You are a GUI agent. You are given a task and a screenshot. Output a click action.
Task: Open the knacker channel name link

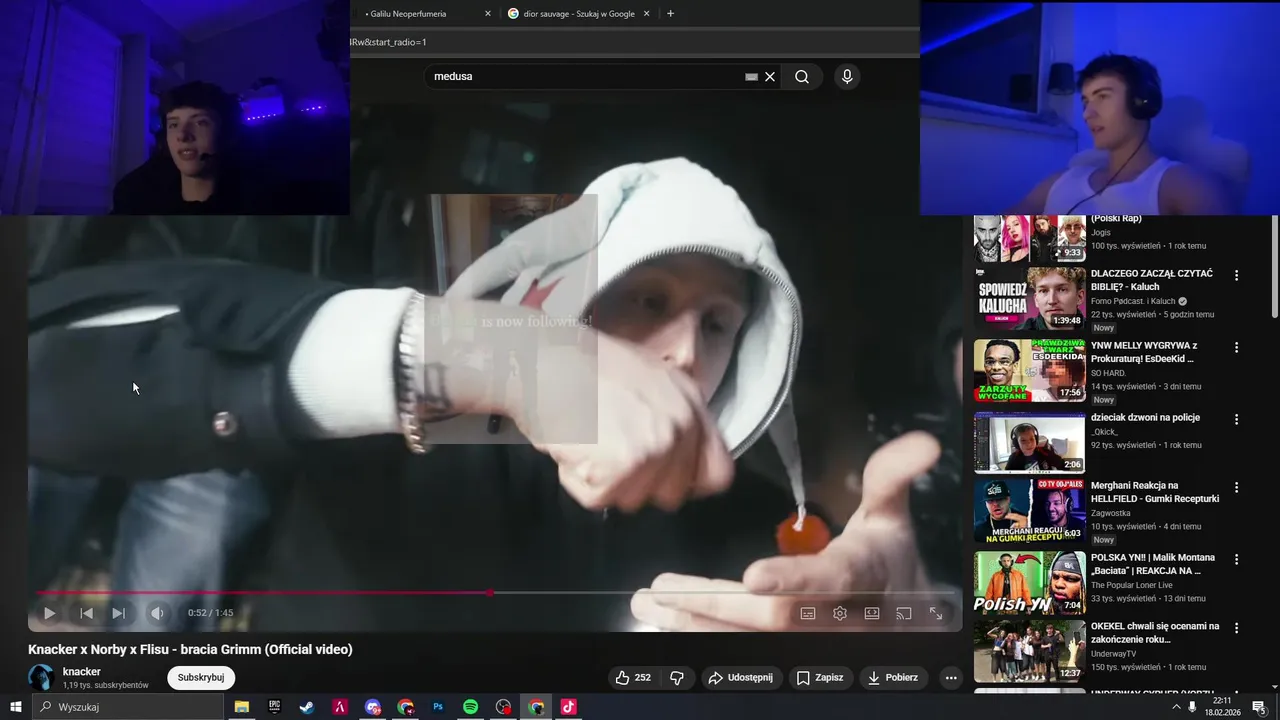point(82,672)
